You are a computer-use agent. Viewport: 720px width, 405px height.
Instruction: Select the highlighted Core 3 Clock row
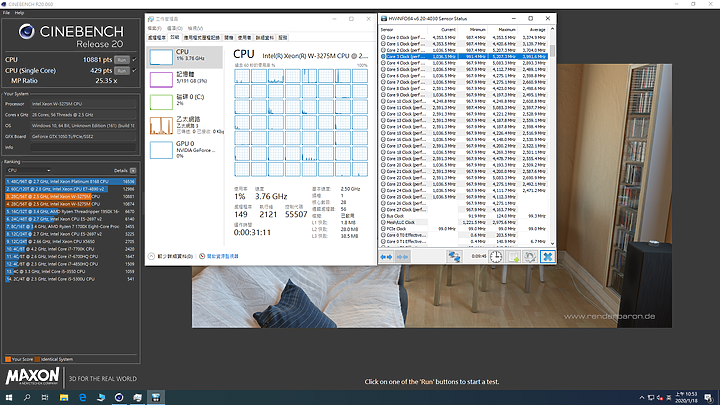(464, 56)
